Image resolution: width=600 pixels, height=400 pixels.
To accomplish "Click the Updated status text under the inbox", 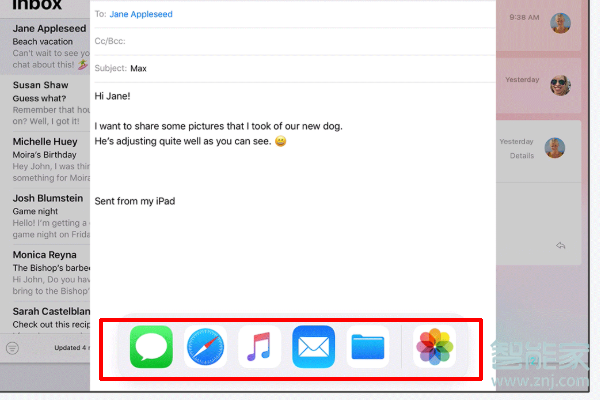I will [72, 348].
